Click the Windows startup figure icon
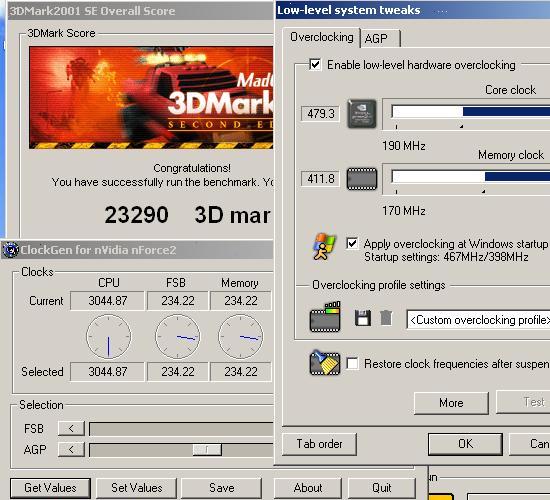Viewport: 550px width, 500px height. [x=324, y=247]
